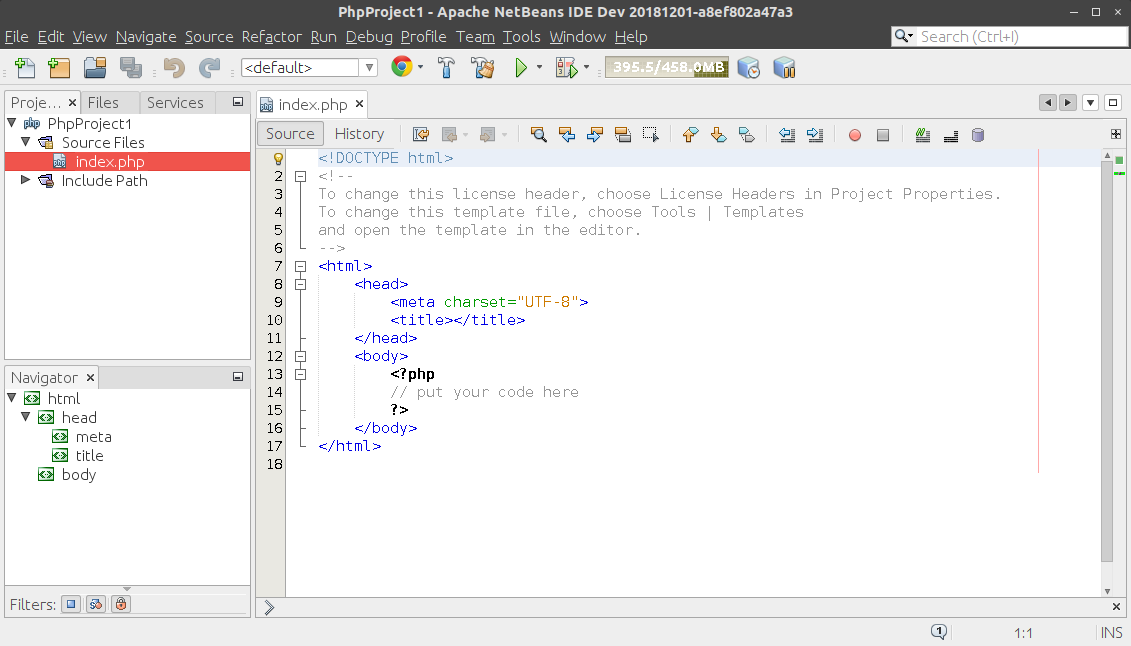The height and width of the screenshot is (646, 1131).
Task: Open the browser selection dropdown arrow
Action: [x=421, y=68]
